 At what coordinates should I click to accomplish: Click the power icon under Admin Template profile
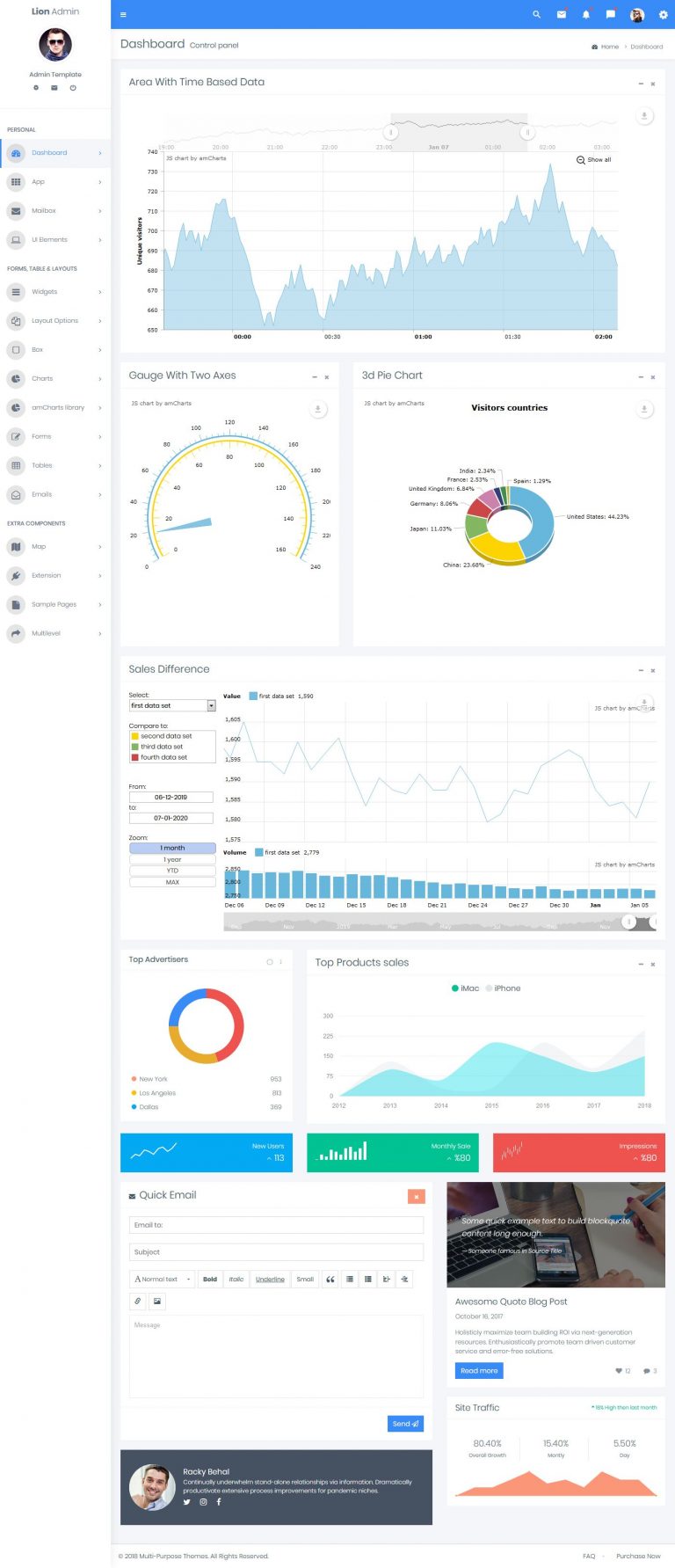coord(73,88)
